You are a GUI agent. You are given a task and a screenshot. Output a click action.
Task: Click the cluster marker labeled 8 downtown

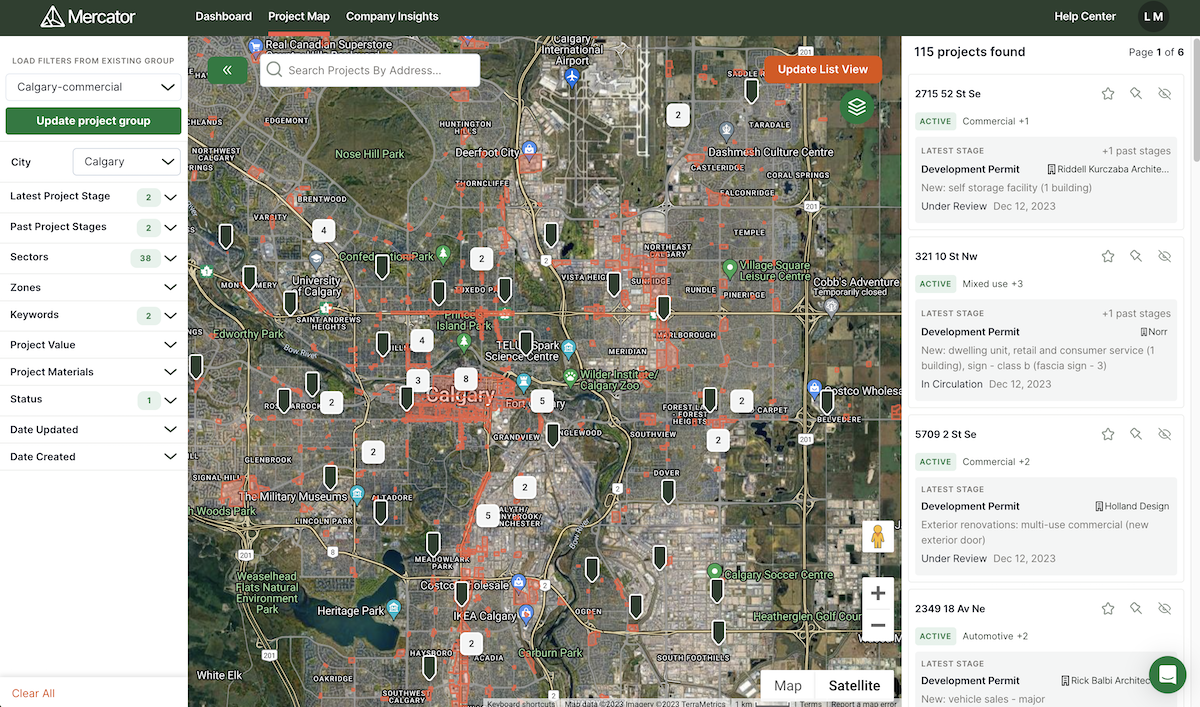(x=465, y=379)
